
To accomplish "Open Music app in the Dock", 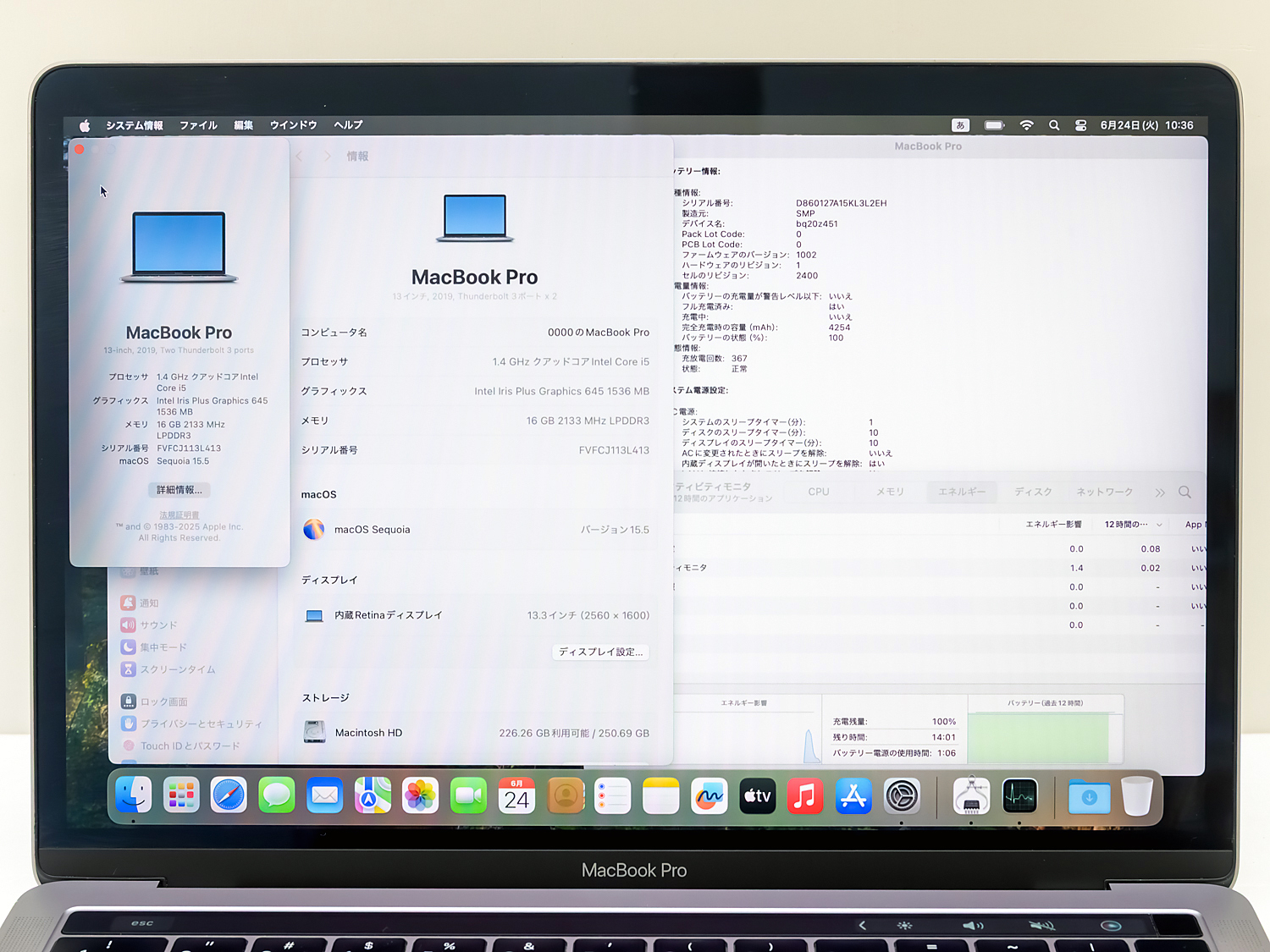I will (x=805, y=795).
